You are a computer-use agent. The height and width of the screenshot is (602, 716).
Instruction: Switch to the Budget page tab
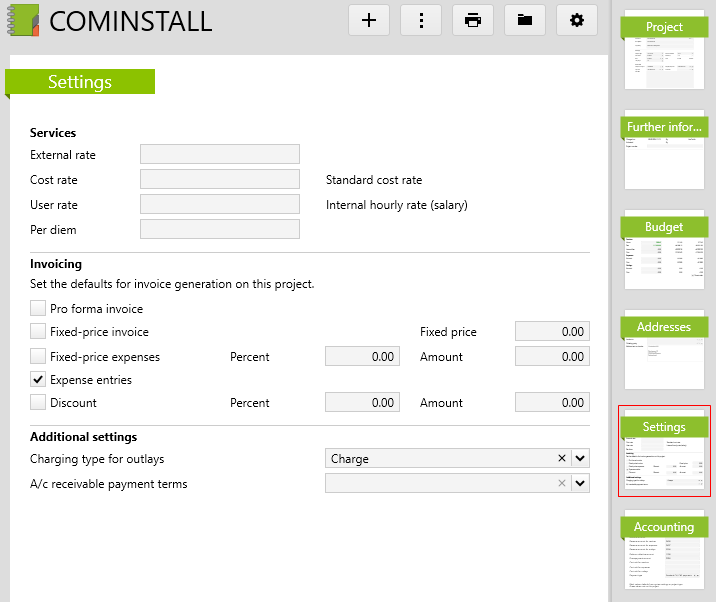664,250
